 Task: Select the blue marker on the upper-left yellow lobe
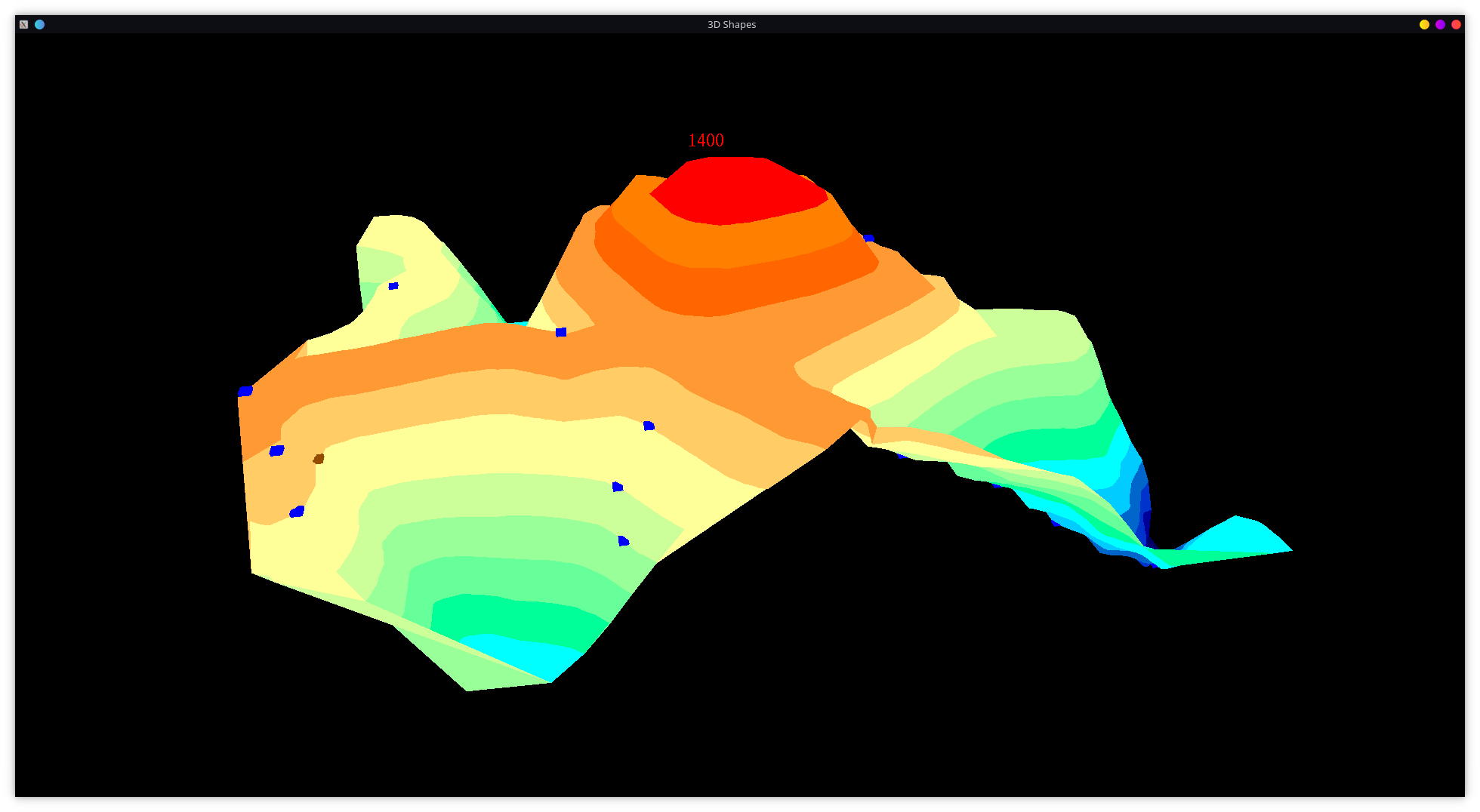pos(393,285)
